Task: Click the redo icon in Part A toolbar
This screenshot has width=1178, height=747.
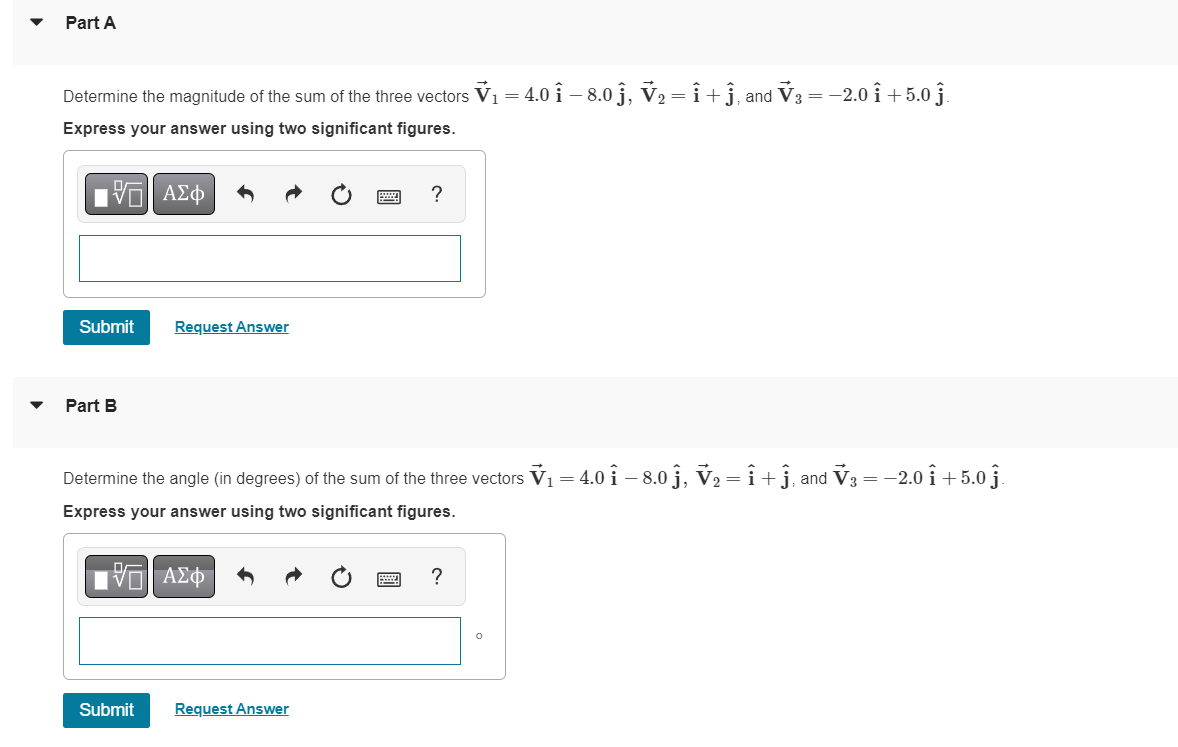Action: coord(293,193)
